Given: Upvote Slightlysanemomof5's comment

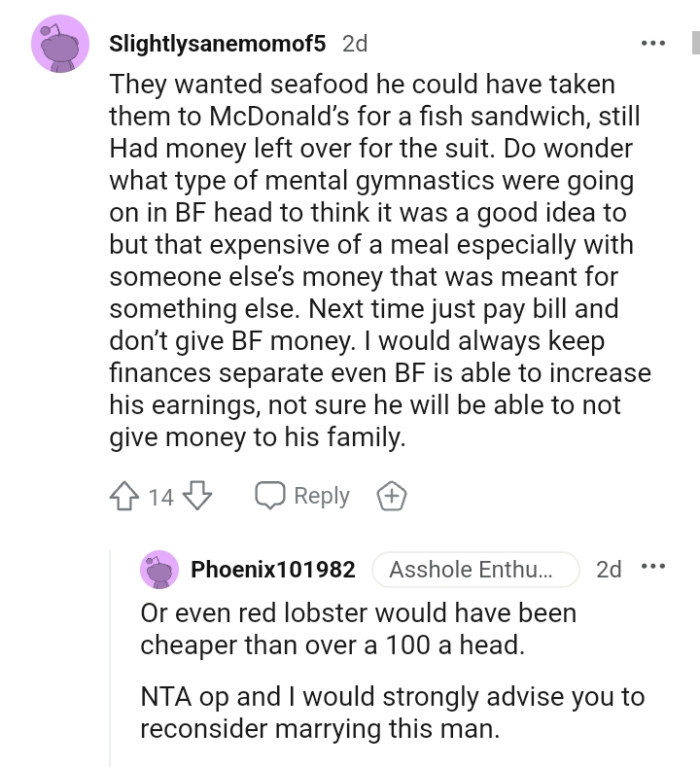Looking at the screenshot, I should point(125,496).
